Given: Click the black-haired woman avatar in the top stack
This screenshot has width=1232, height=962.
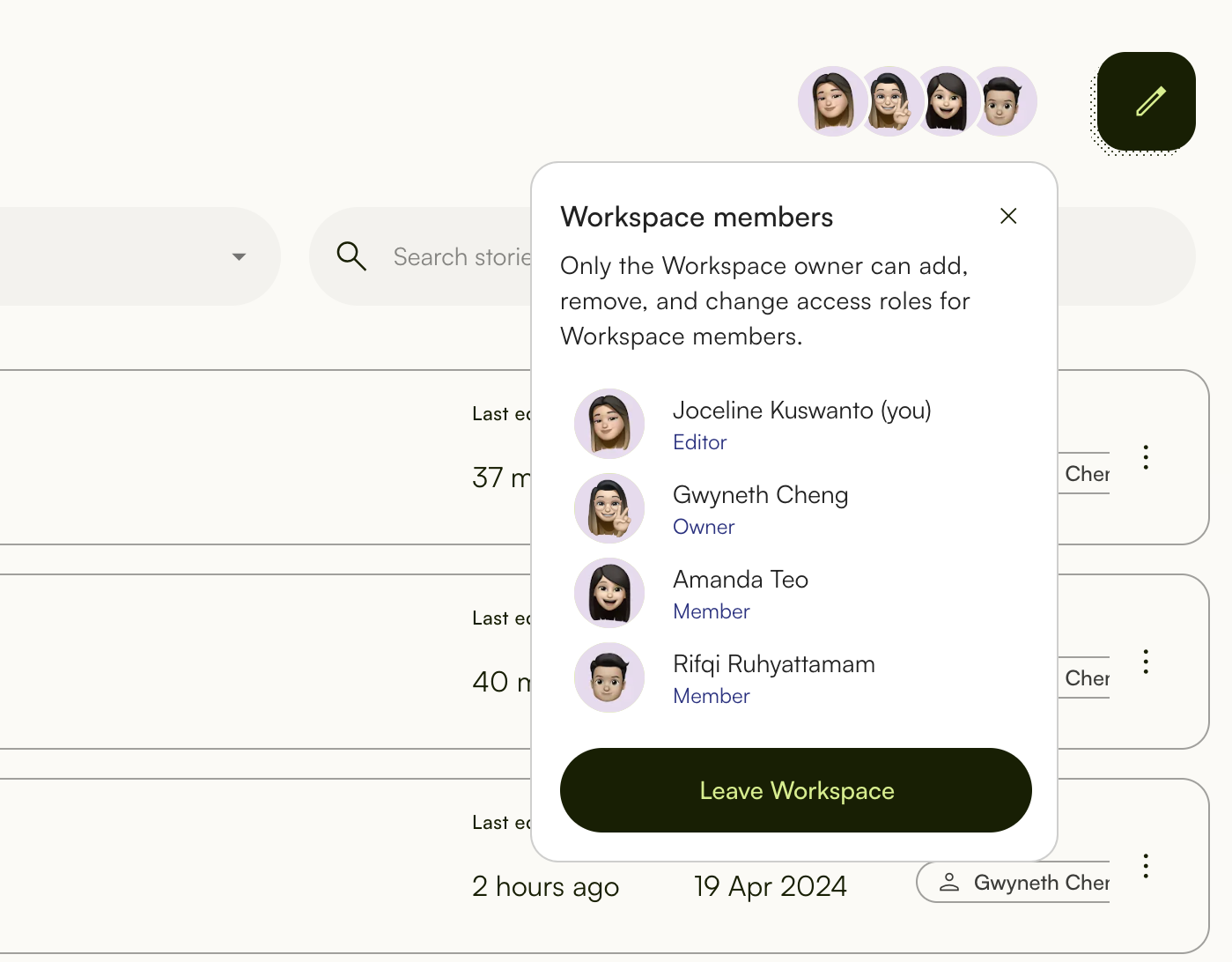Looking at the screenshot, I should [947, 101].
